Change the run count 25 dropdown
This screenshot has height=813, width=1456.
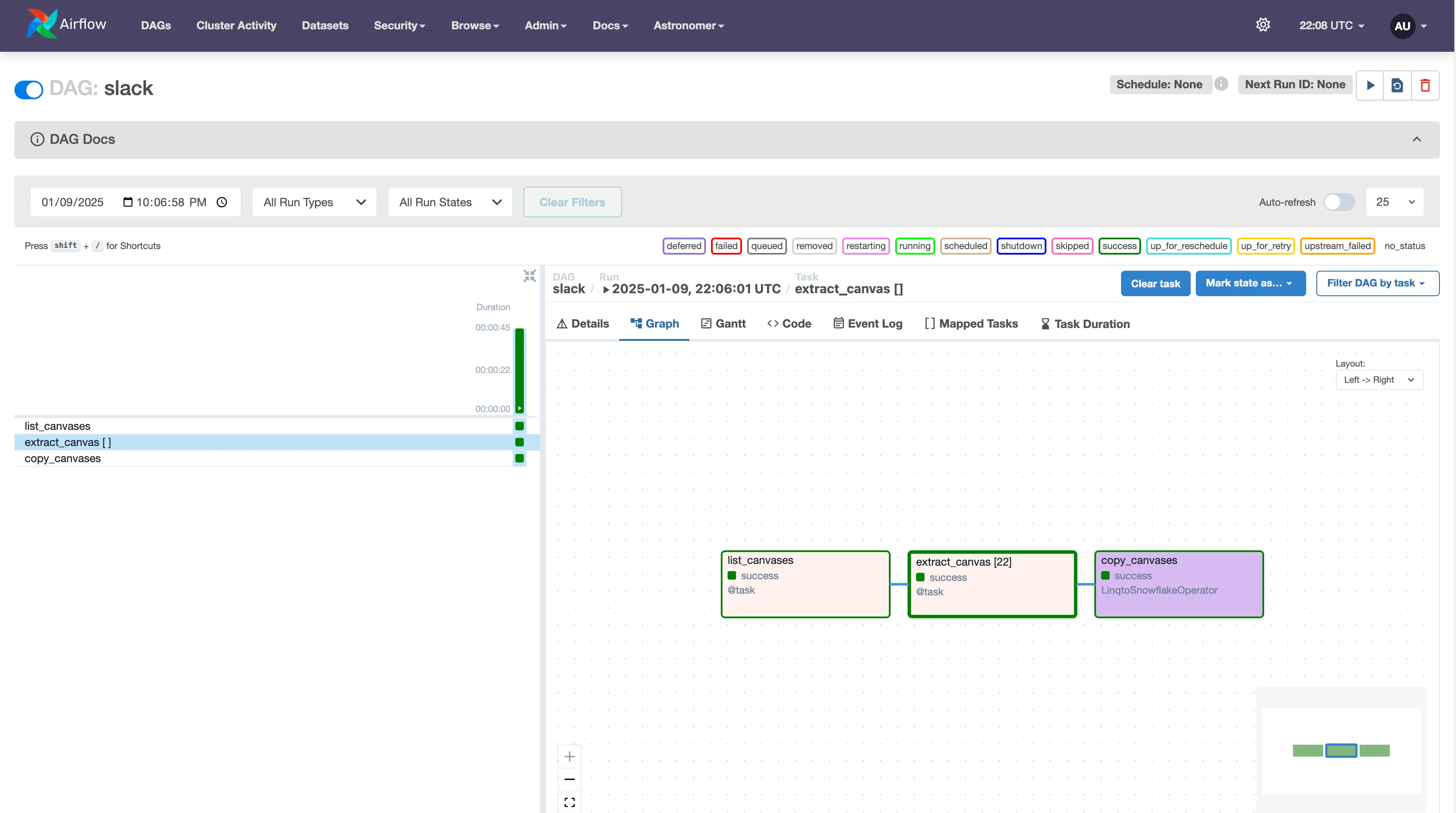click(1394, 202)
